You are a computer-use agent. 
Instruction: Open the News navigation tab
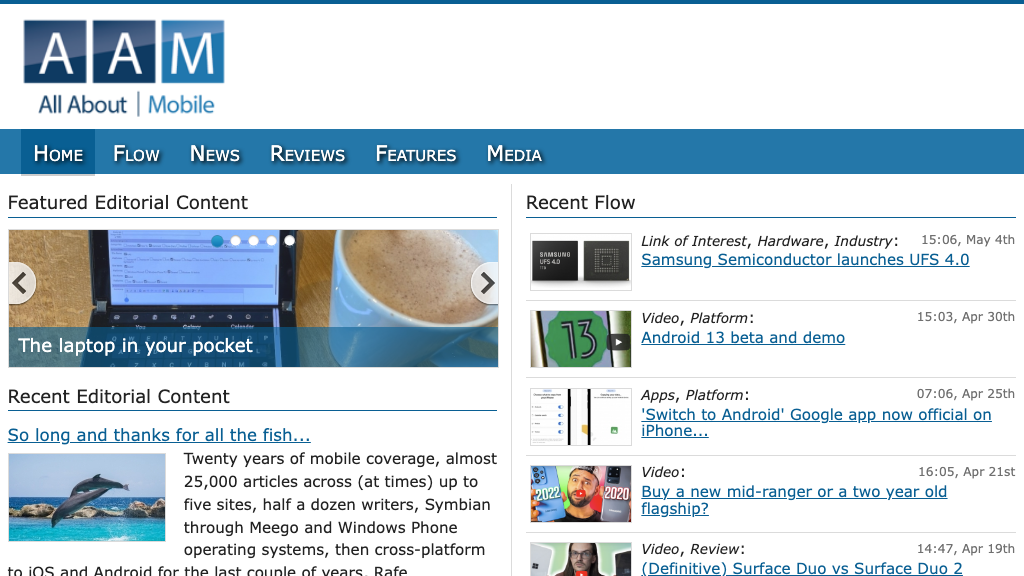(215, 153)
